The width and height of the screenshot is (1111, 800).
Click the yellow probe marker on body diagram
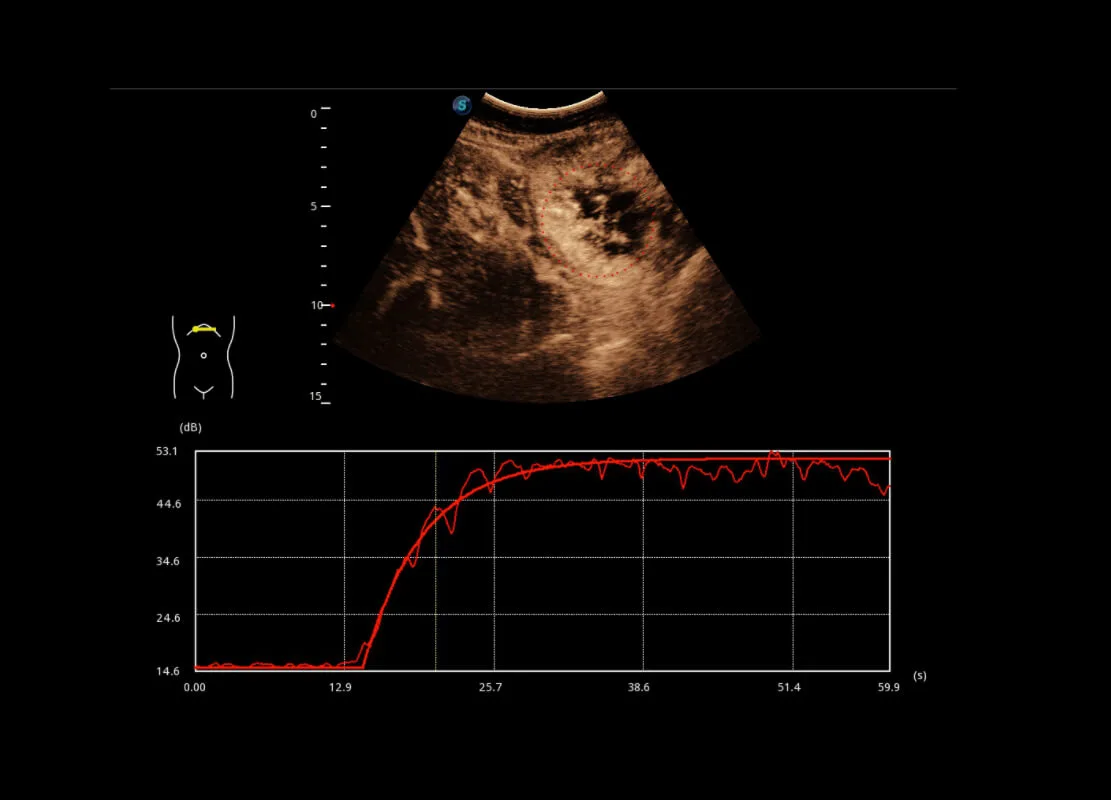click(204, 329)
